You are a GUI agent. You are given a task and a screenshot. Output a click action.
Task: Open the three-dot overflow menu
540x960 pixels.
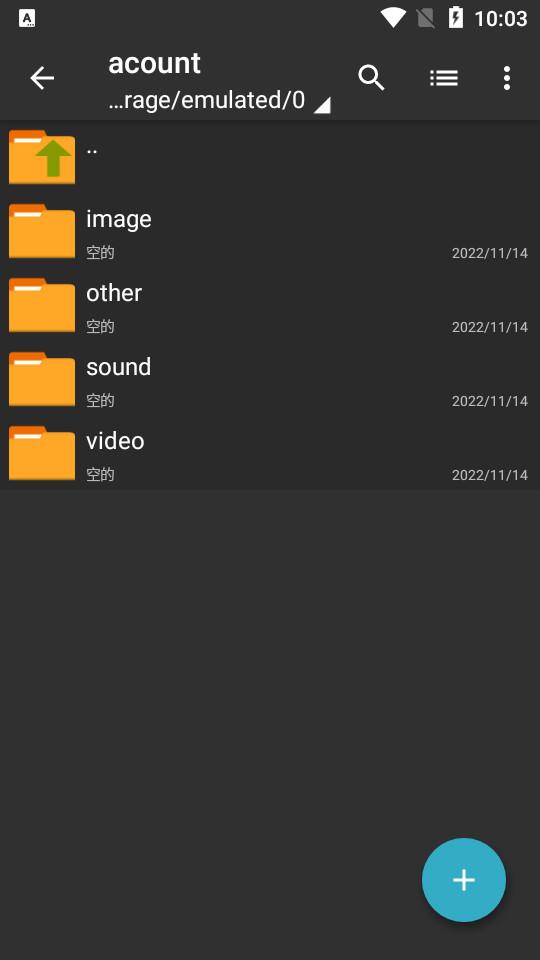pyautogui.click(x=507, y=78)
